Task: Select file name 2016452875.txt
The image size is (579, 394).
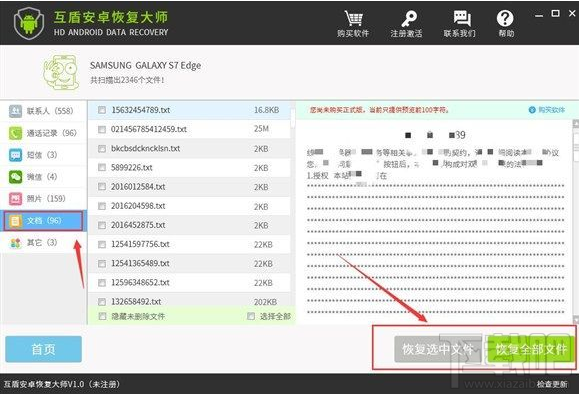Action: click(138, 225)
